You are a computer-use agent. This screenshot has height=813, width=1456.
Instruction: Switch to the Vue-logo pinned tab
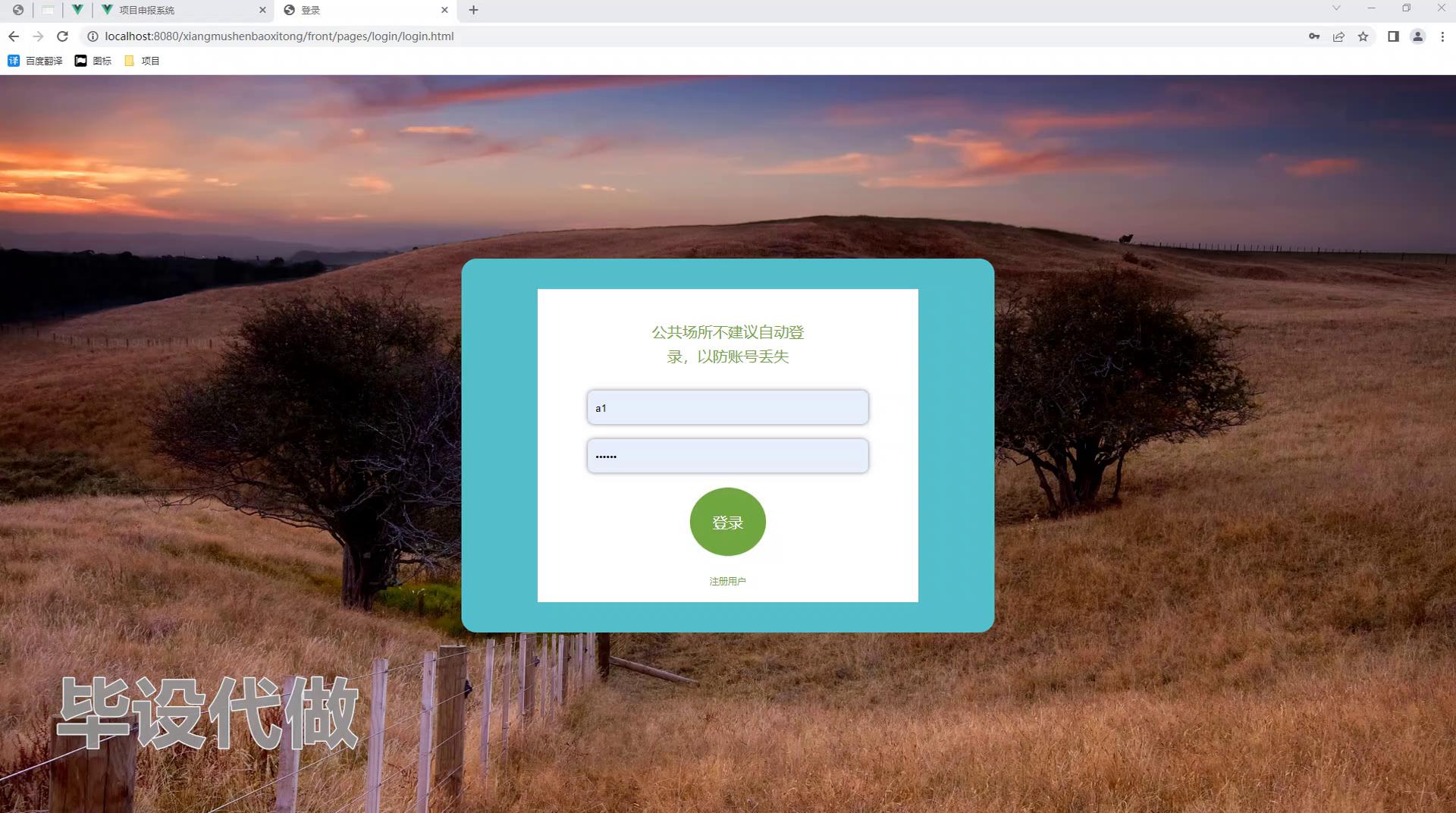coord(77,10)
